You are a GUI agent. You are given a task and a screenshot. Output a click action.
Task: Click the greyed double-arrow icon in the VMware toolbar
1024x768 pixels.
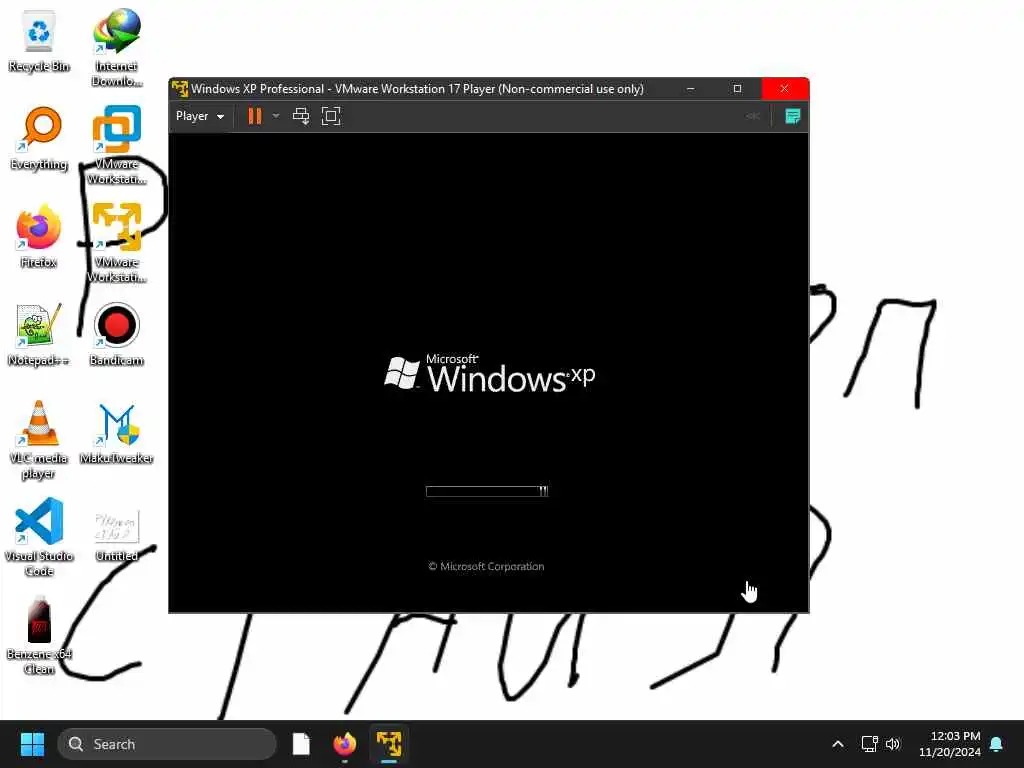tap(753, 116)
